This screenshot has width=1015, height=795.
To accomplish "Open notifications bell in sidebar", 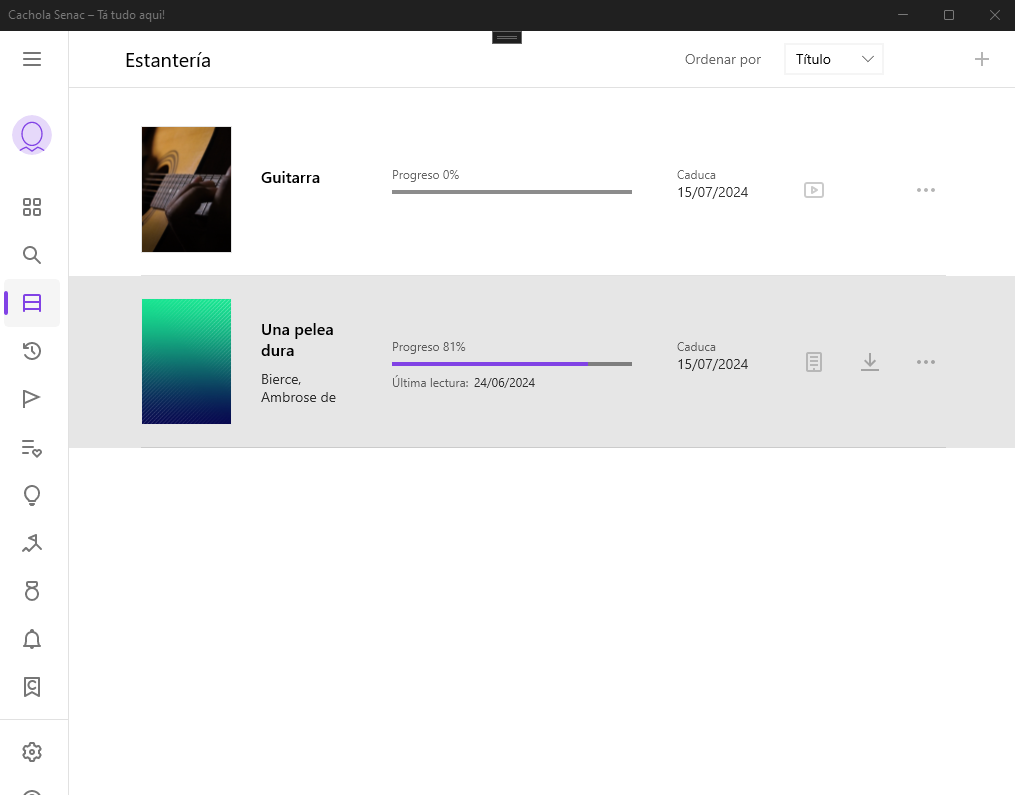I will click(32, 639).
